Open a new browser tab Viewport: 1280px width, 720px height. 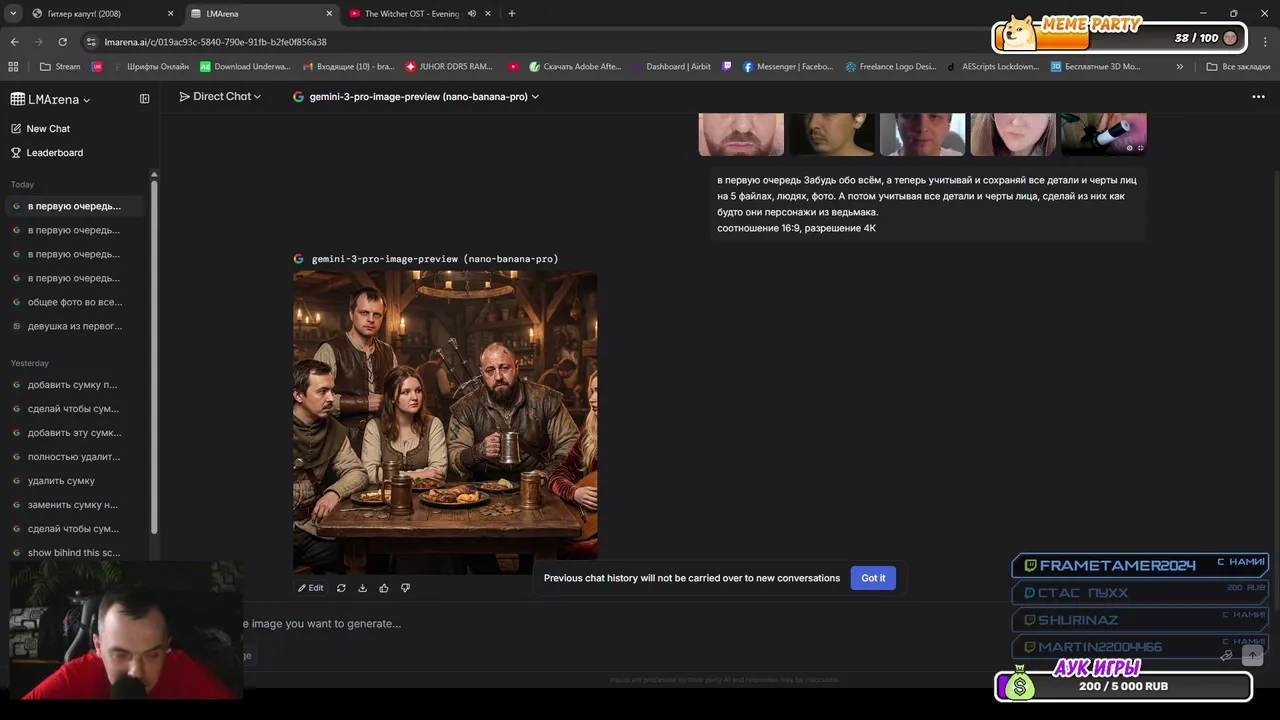pyautogui.click(x=512, y=14)
